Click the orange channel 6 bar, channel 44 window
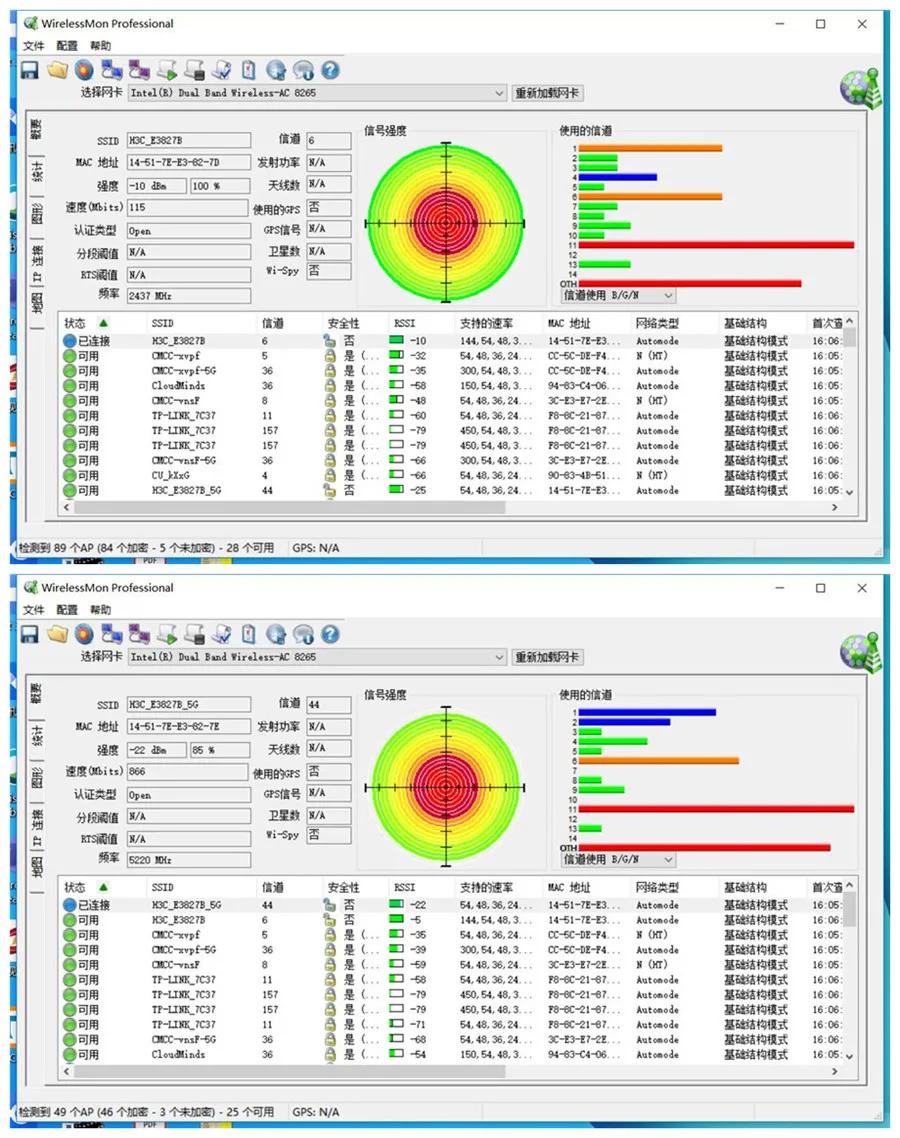Screen dimensions: 900x1138 (658, 761)
